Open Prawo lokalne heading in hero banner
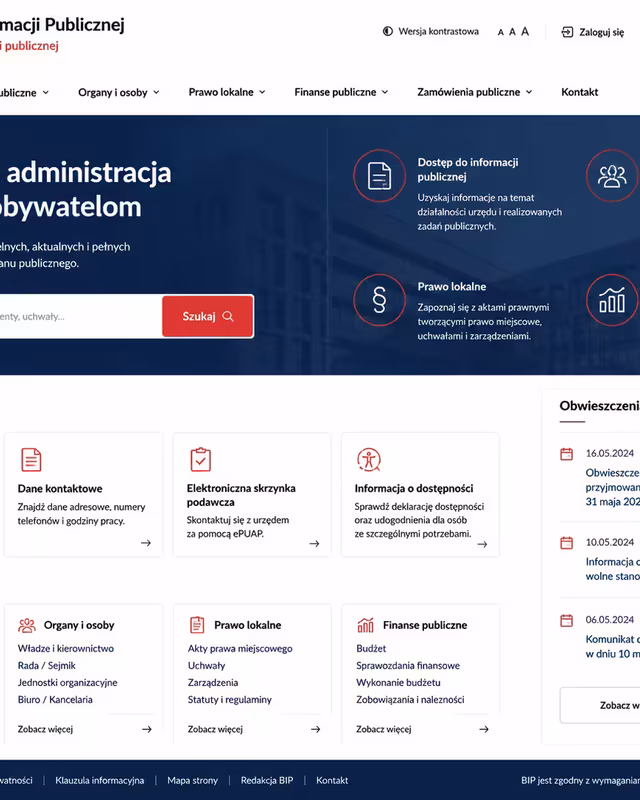This screenshot has width=640, height=800. point(452,287)
